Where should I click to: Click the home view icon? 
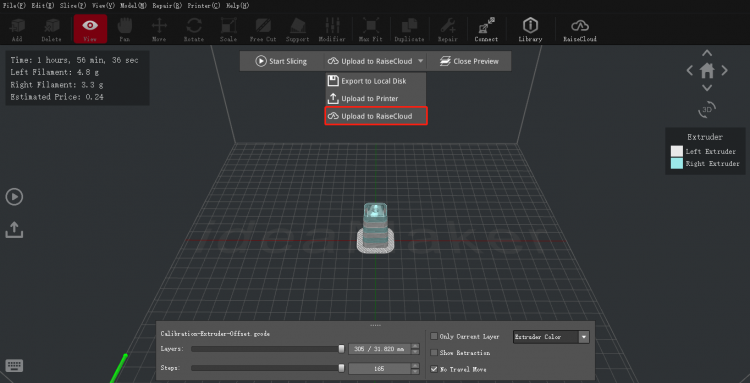[x=707, y=71]
